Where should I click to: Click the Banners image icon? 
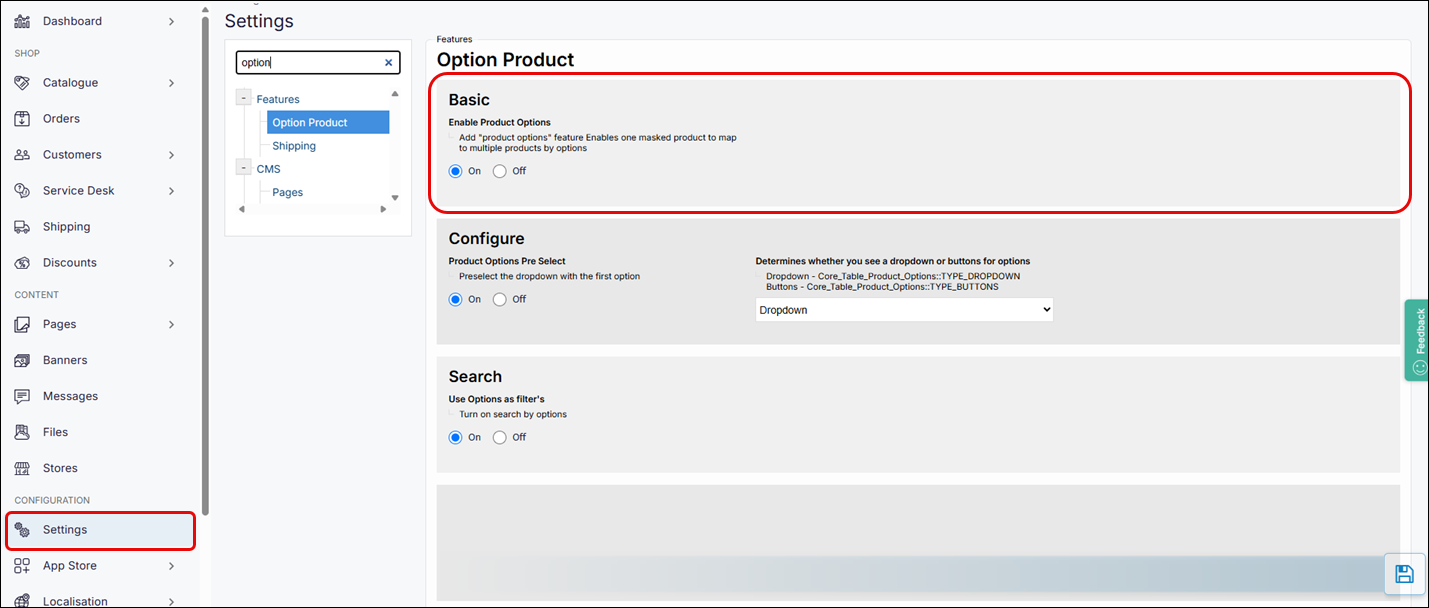(x=22, y=360)
